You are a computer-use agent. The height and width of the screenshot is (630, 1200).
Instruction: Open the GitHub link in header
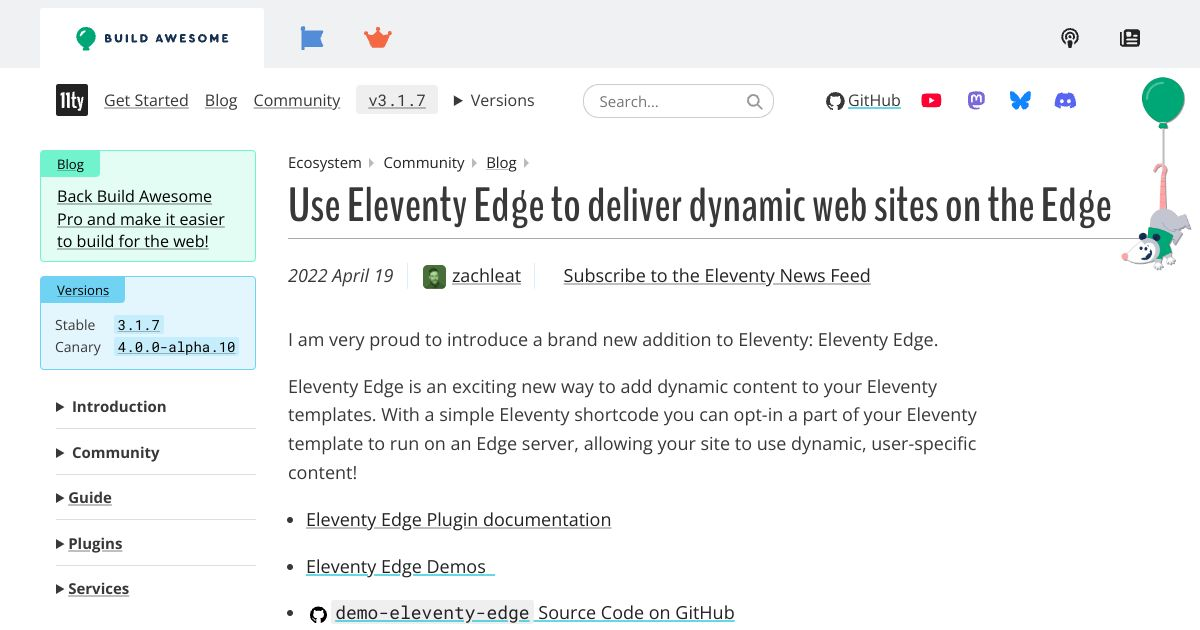(x=874, y=100)
